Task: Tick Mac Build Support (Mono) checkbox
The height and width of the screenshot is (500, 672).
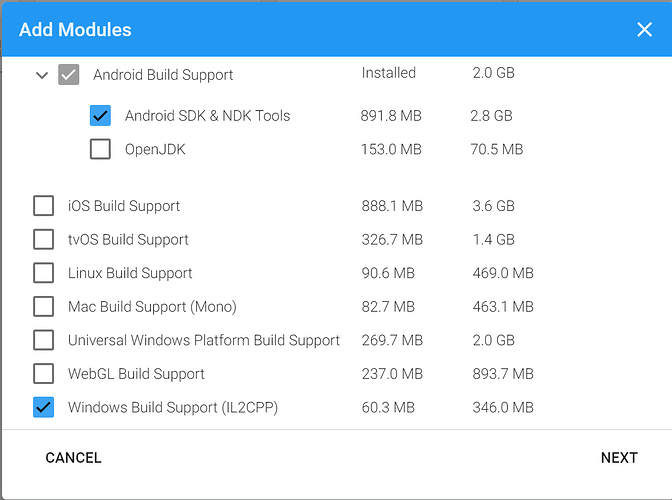Action: 44,307
